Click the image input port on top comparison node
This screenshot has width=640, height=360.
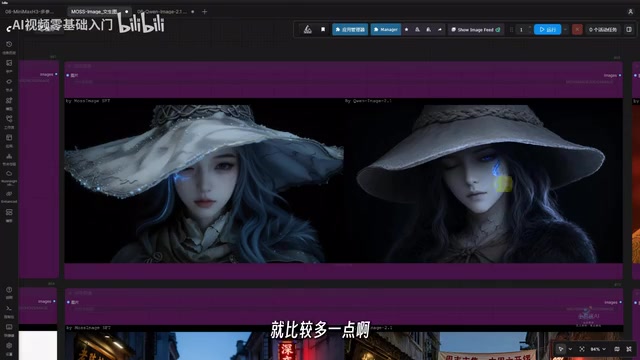click(68, 76)
